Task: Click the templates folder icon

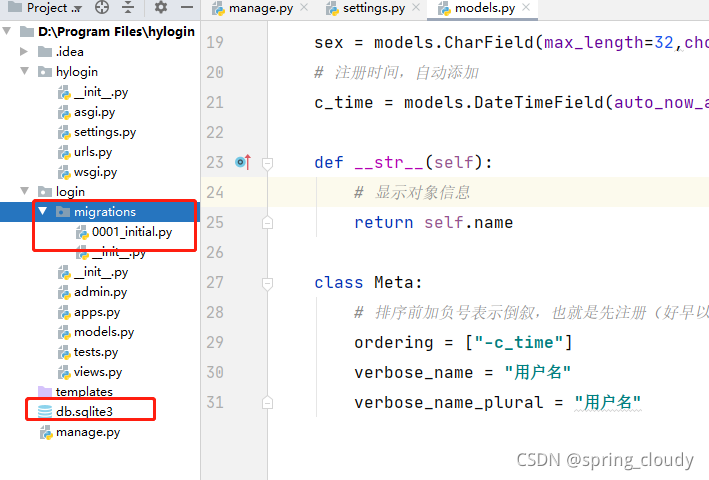Action: [45, 391]
